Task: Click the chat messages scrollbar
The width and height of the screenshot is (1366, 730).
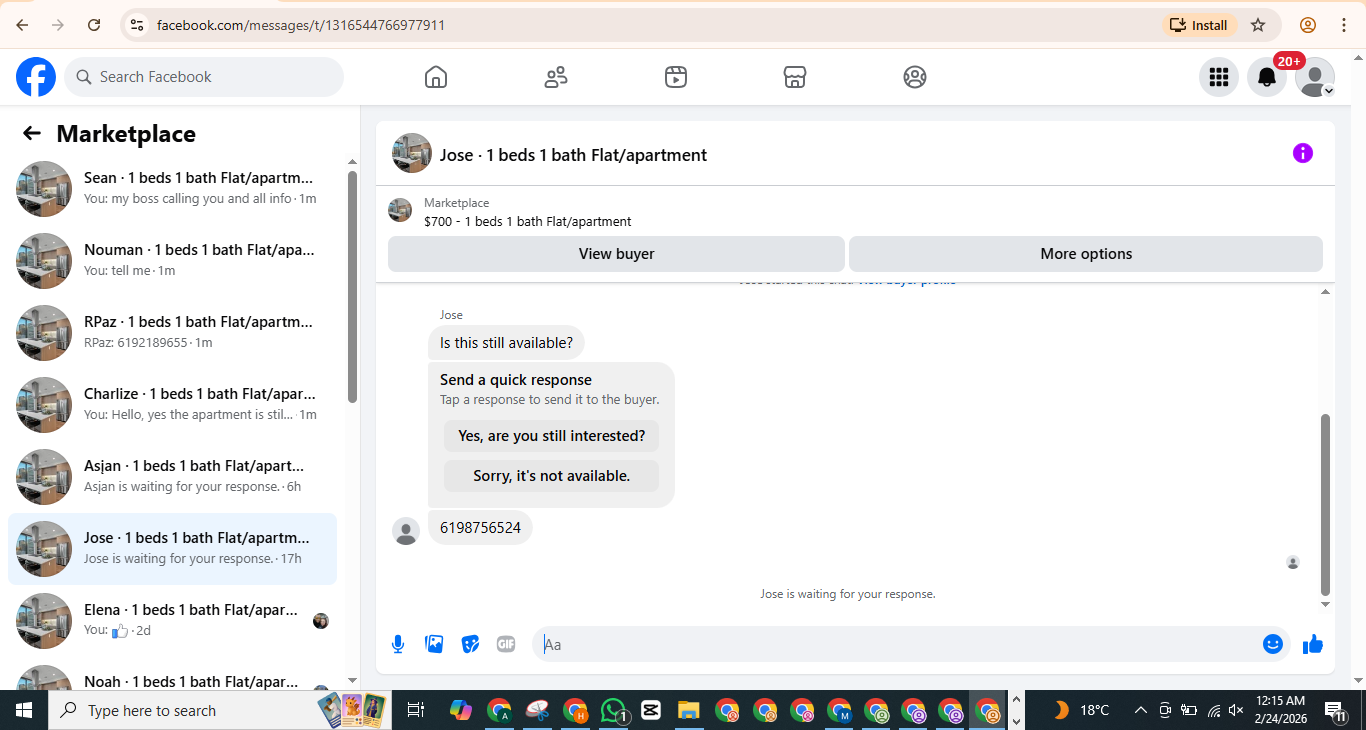Action: tap(1326, 505)
